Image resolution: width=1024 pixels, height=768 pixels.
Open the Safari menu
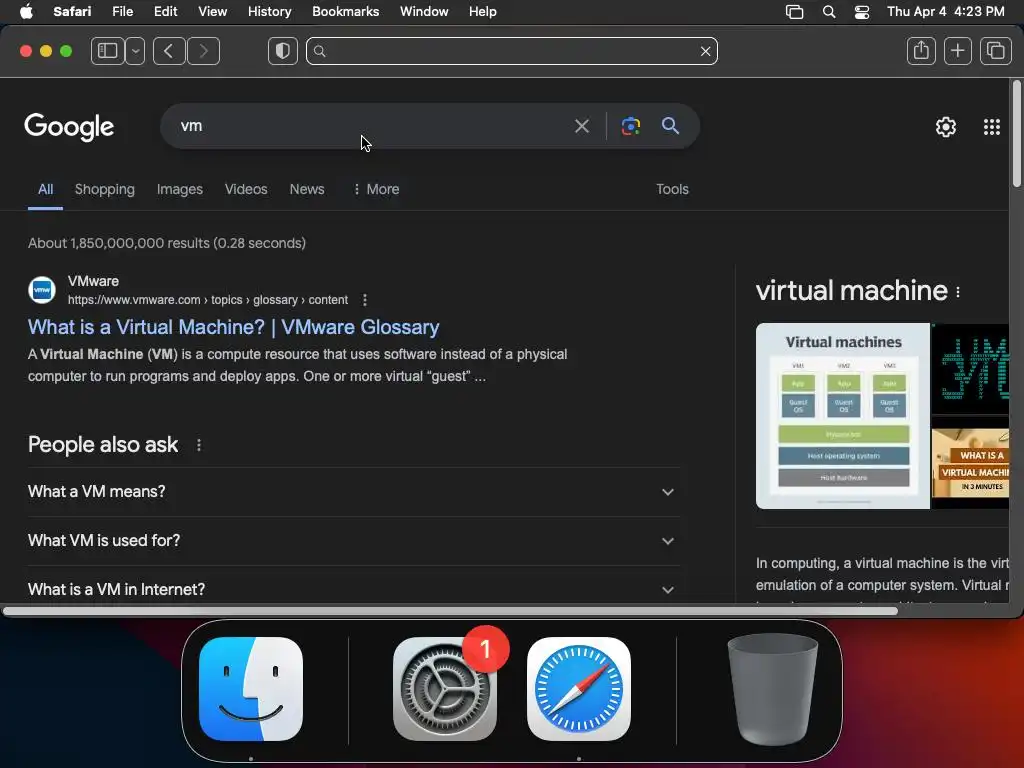point(72,12)
